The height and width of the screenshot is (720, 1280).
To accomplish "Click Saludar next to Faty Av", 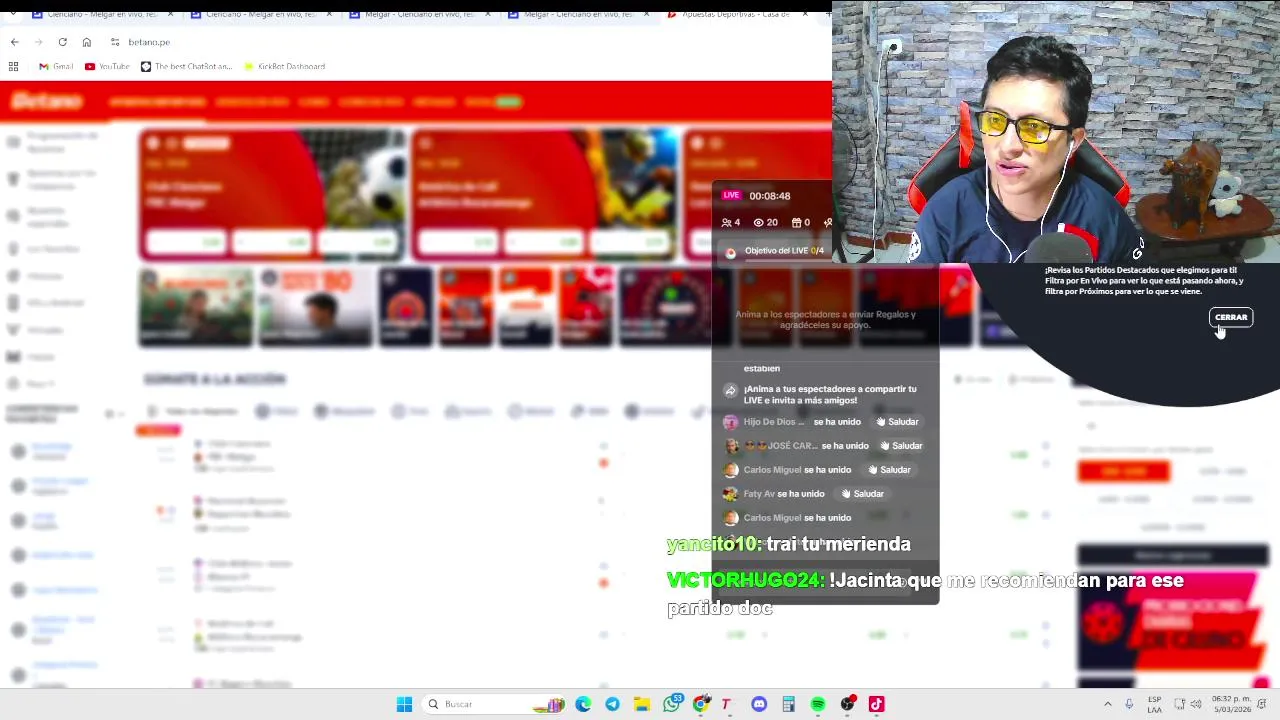I will click(x=862, y=494).
